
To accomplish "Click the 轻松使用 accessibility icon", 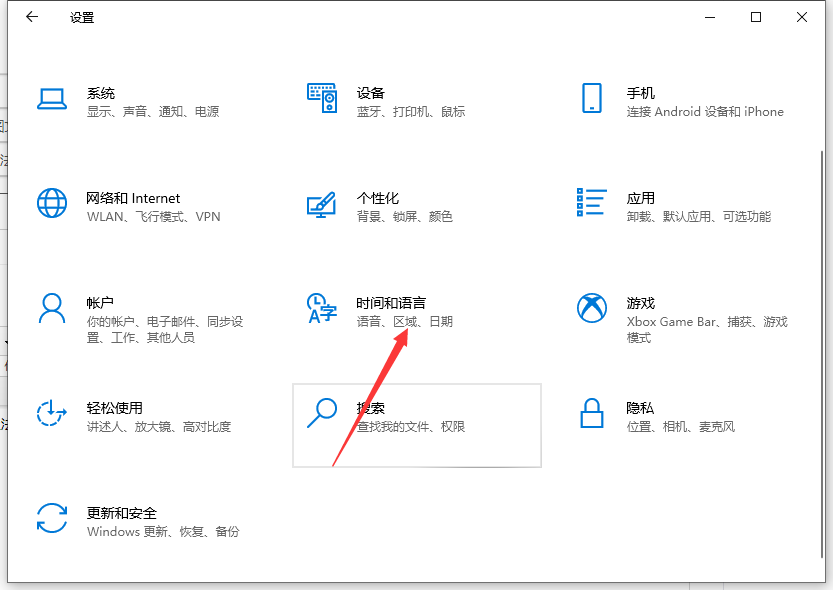I will tap(52, 414).
